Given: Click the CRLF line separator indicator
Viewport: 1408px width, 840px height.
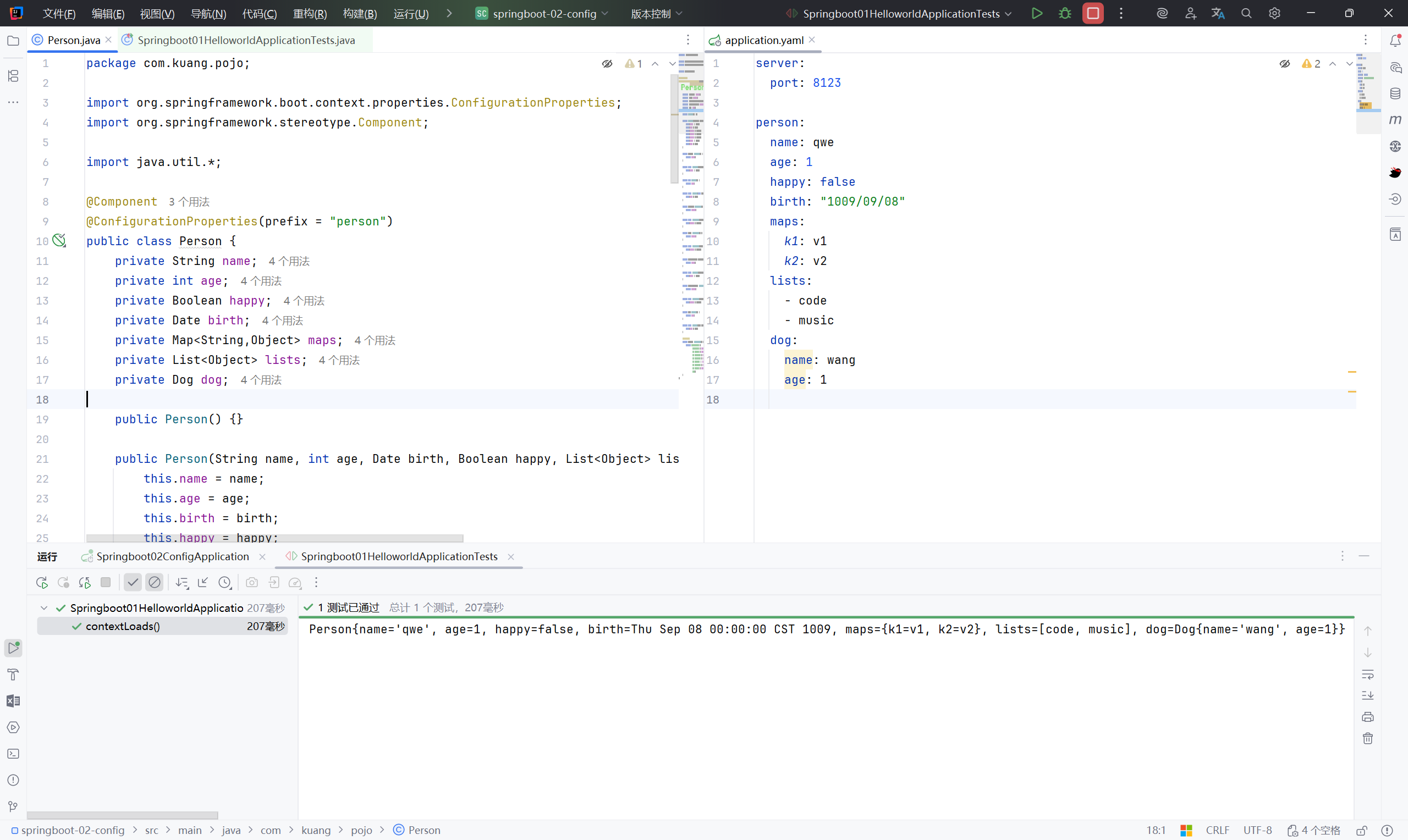Looking at the screenshot, I should pos(1217,830).
